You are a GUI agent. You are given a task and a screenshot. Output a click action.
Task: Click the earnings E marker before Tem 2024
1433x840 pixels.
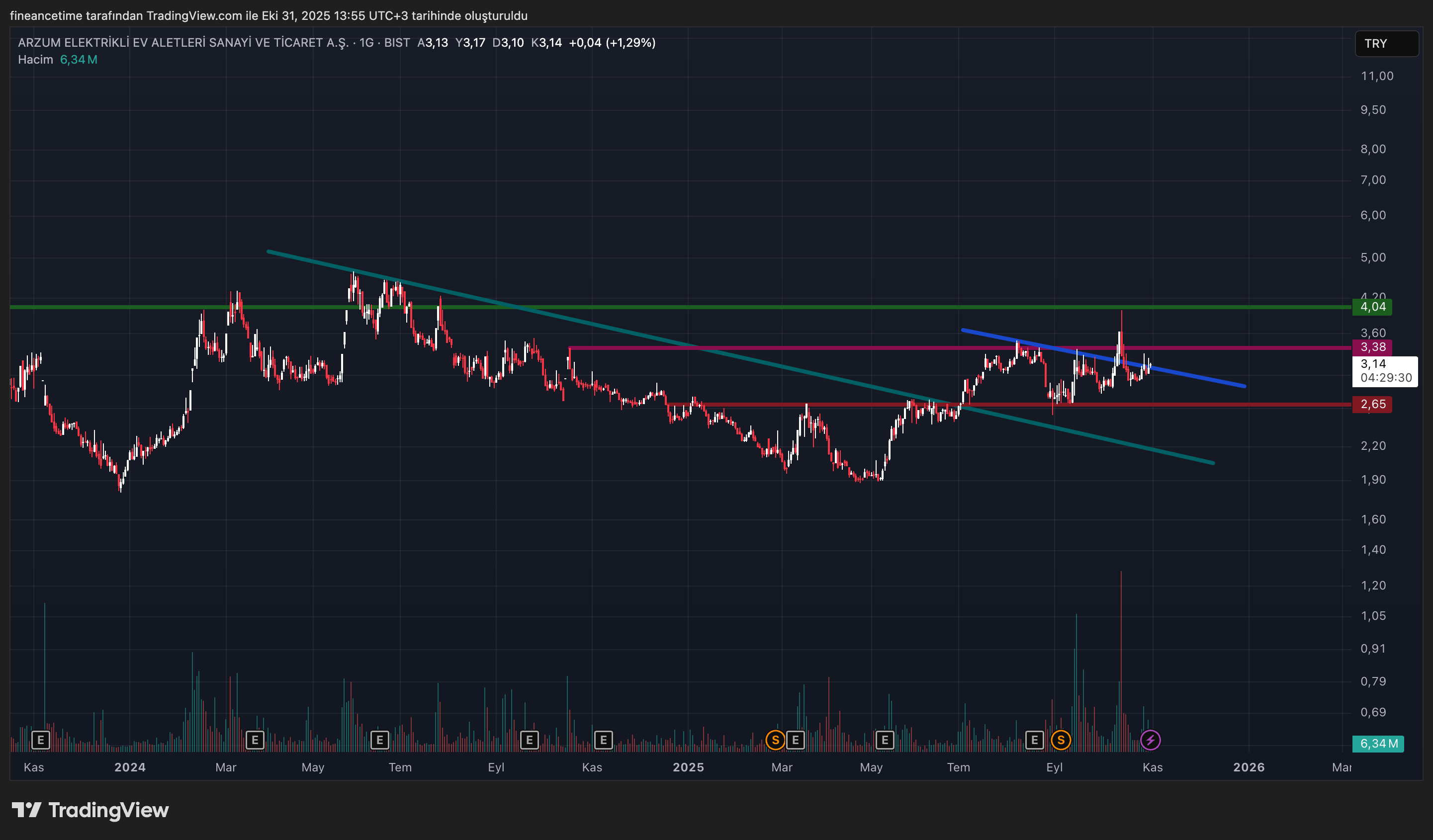tap(380, 740)
